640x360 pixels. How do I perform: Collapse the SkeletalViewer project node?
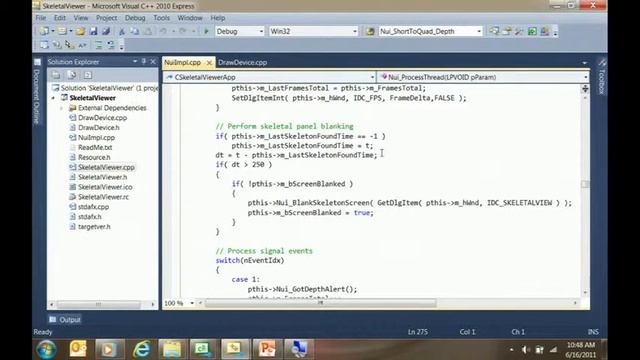(x=53, y=98)
